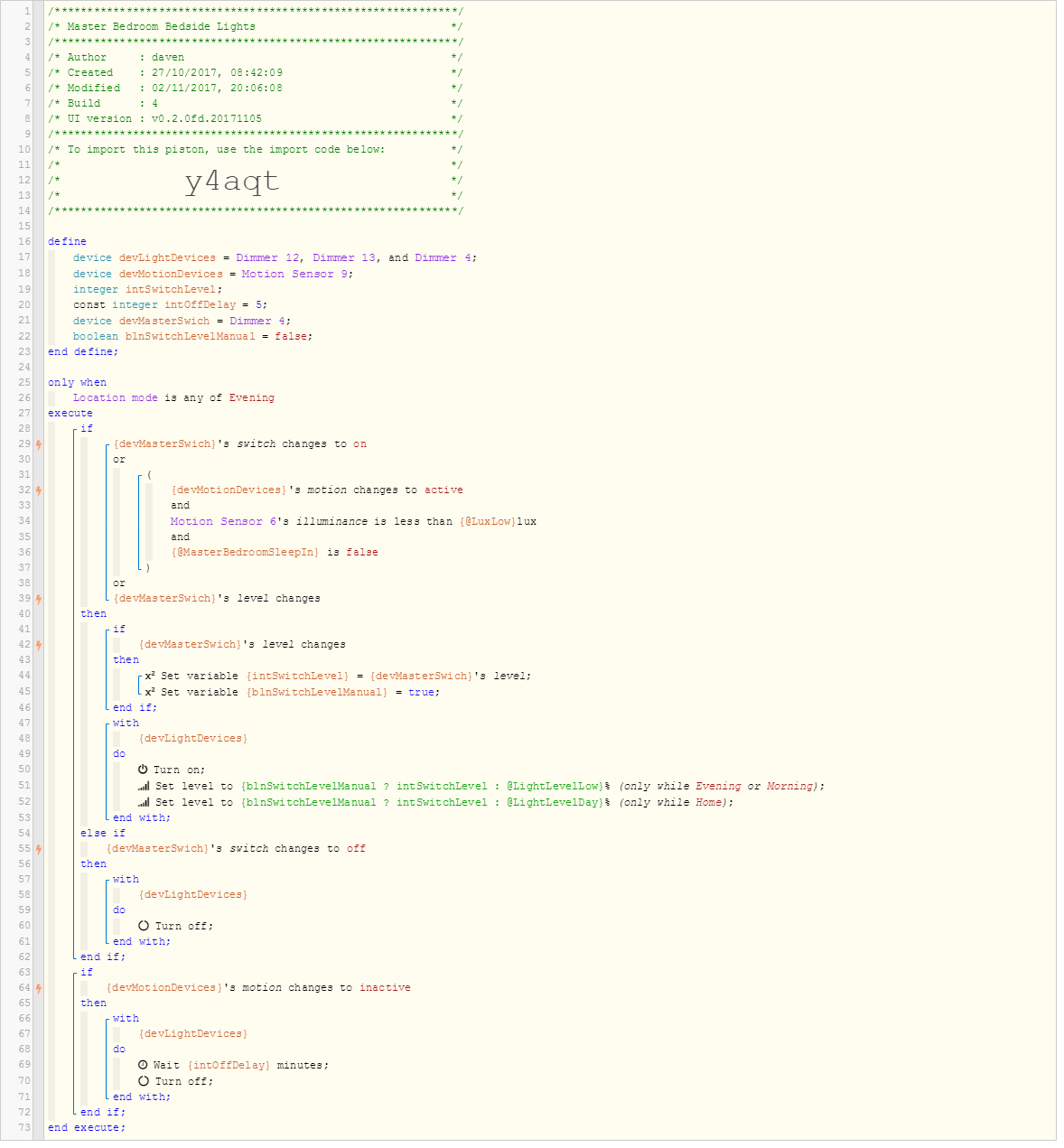
Task: Click Dimmer 13 in the devLightDevices definition
Action: pyautogui.click(x=344, y=257)
